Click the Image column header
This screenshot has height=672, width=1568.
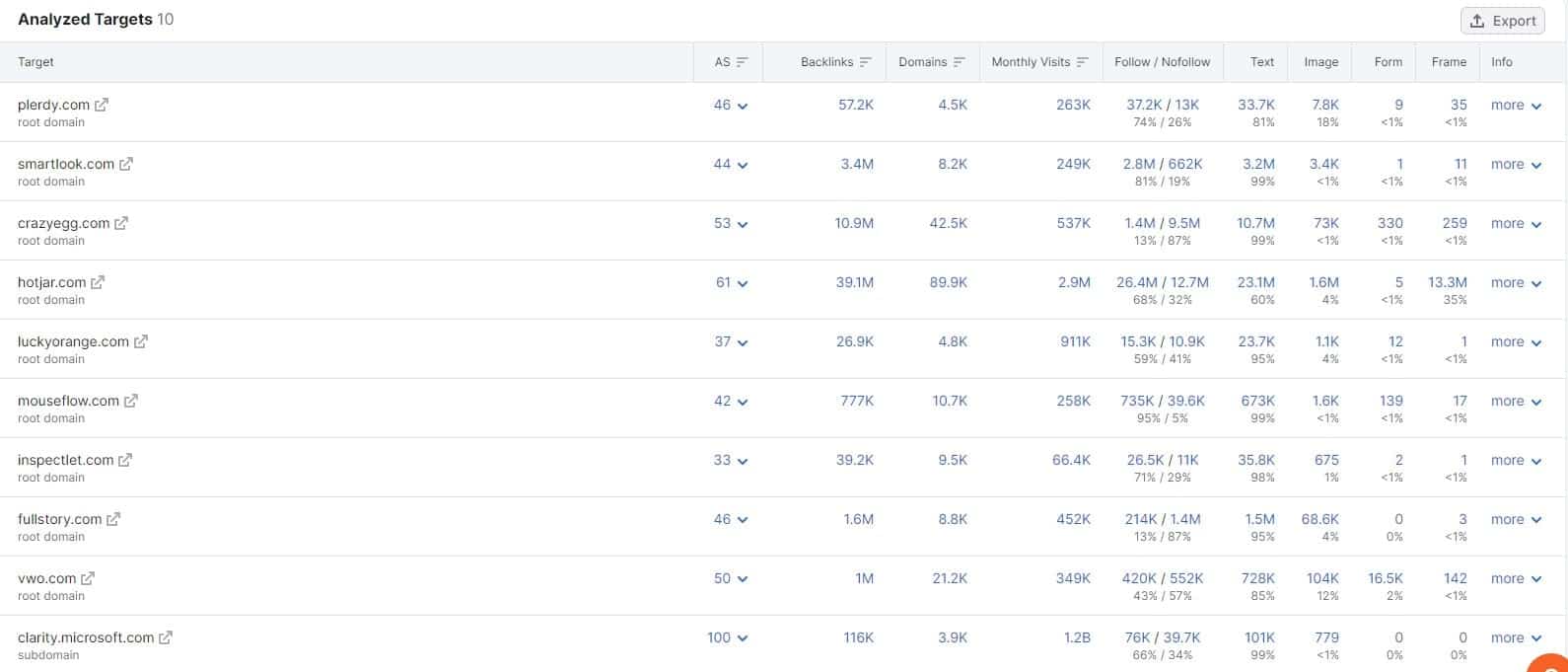[1321, 62]
